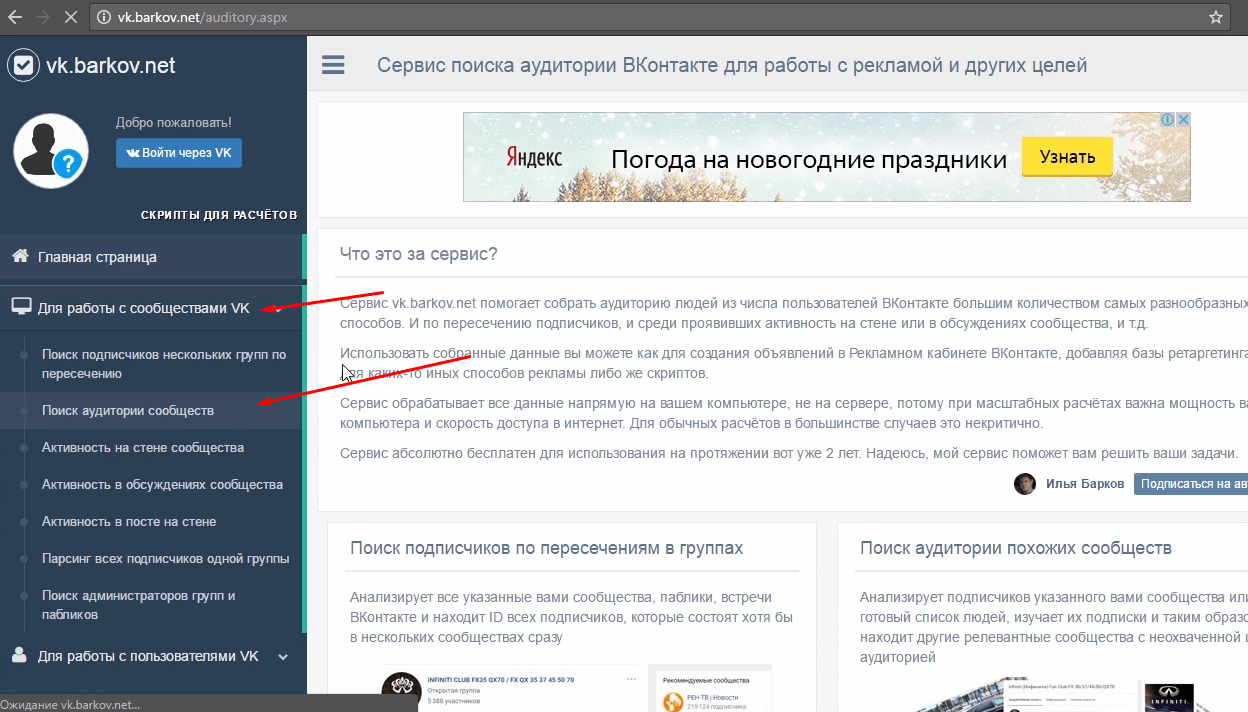This screenshot has width=1248, height=712.
Task: Bookmark this page with star icon
Action: coord(1216,17)
